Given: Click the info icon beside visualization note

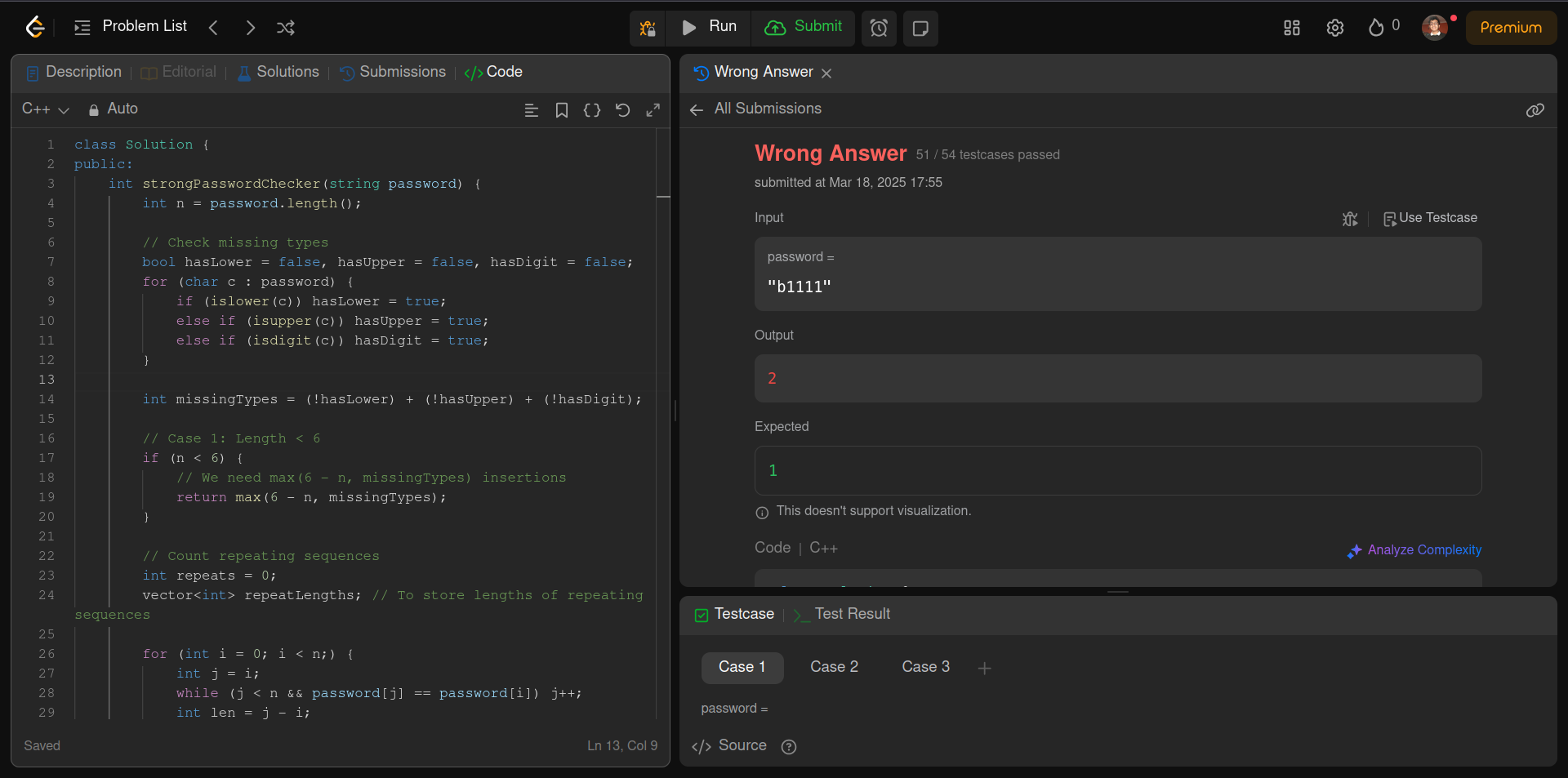Looking at the screenshot, I should click(762, 513).
